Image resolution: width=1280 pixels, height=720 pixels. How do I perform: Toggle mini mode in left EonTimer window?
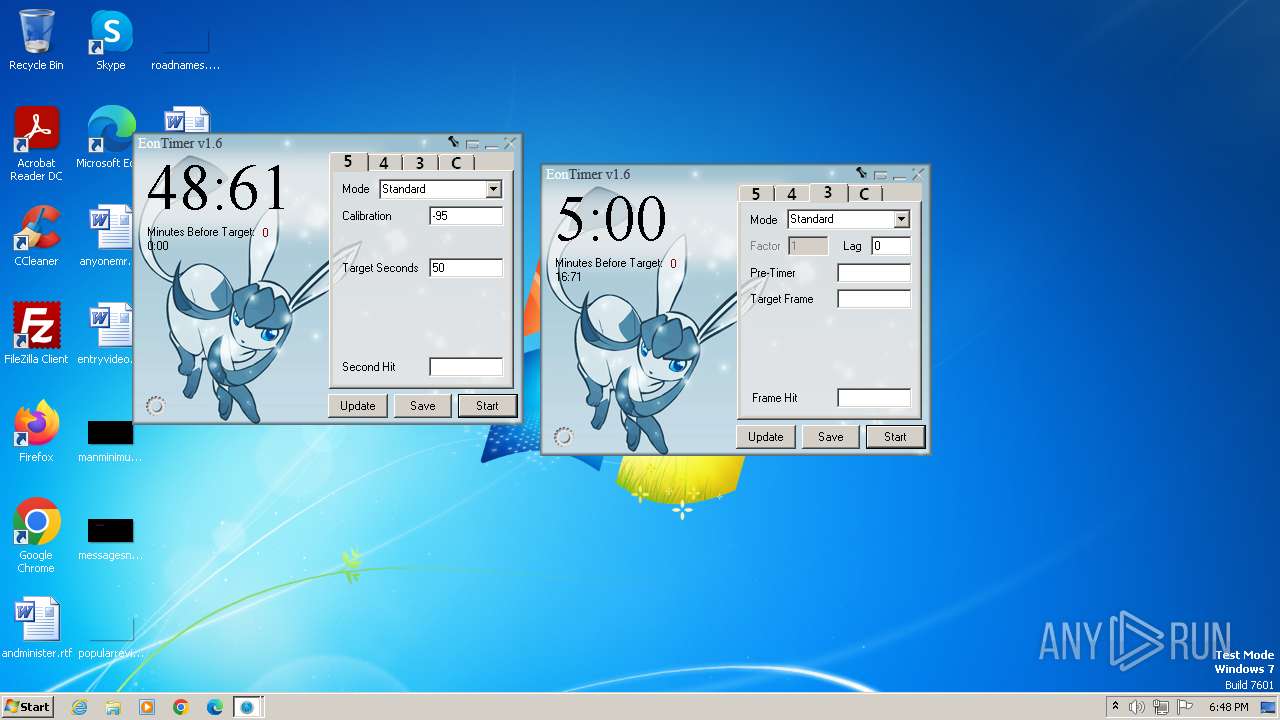click(x=473, y=144)
